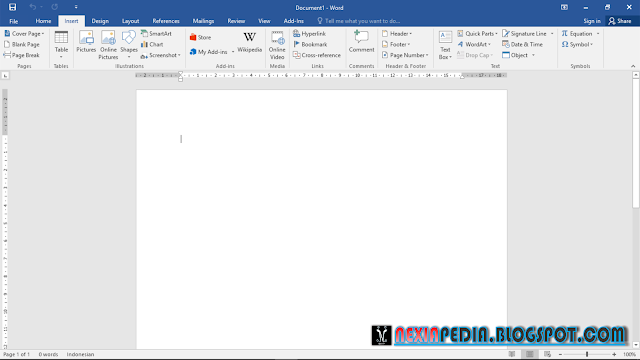Insert a Page Break
The image size is (640, 360).
pos(22,55)
